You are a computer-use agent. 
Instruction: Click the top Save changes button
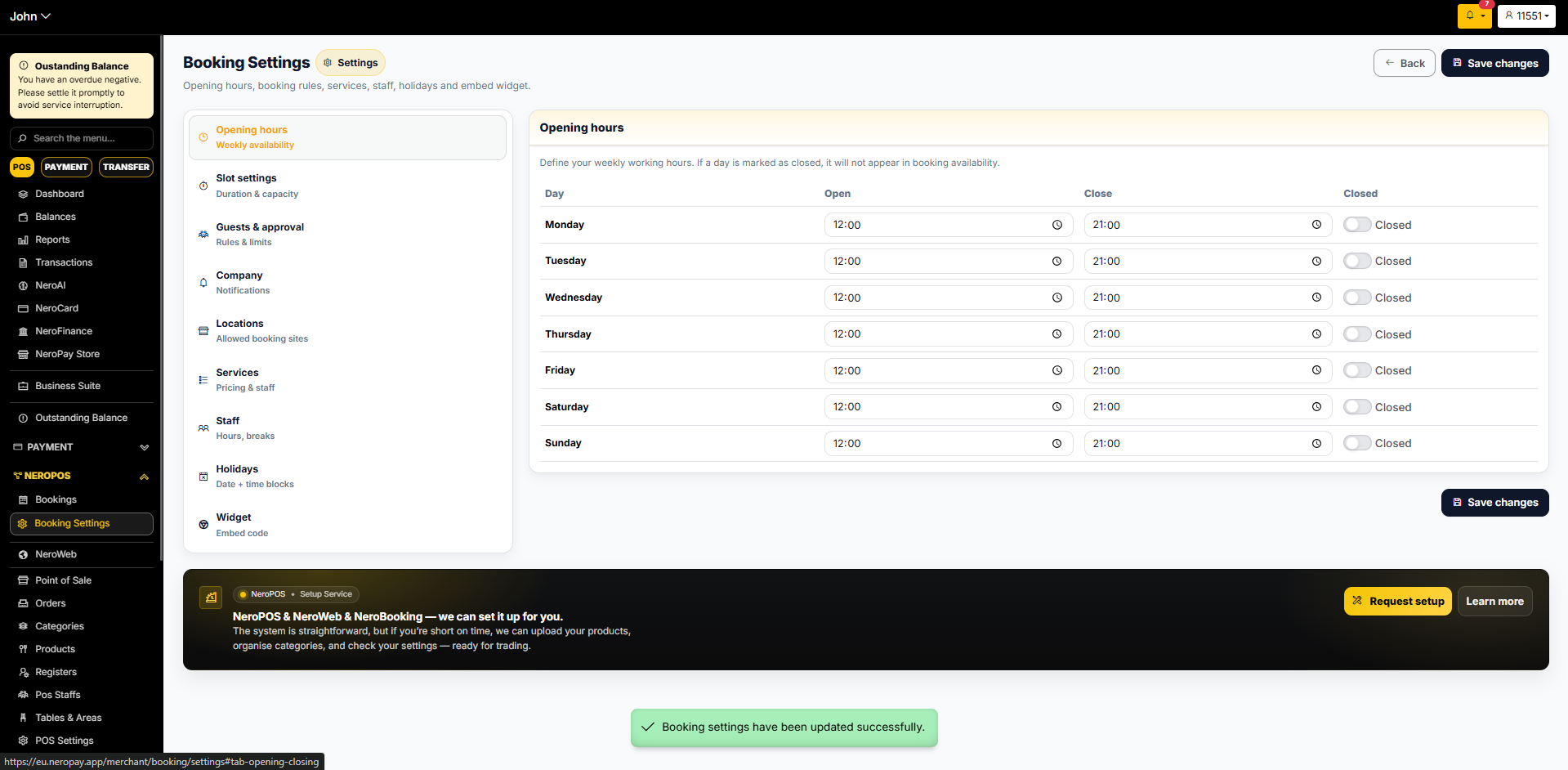pyautogui.click(x=1494, y=63)
